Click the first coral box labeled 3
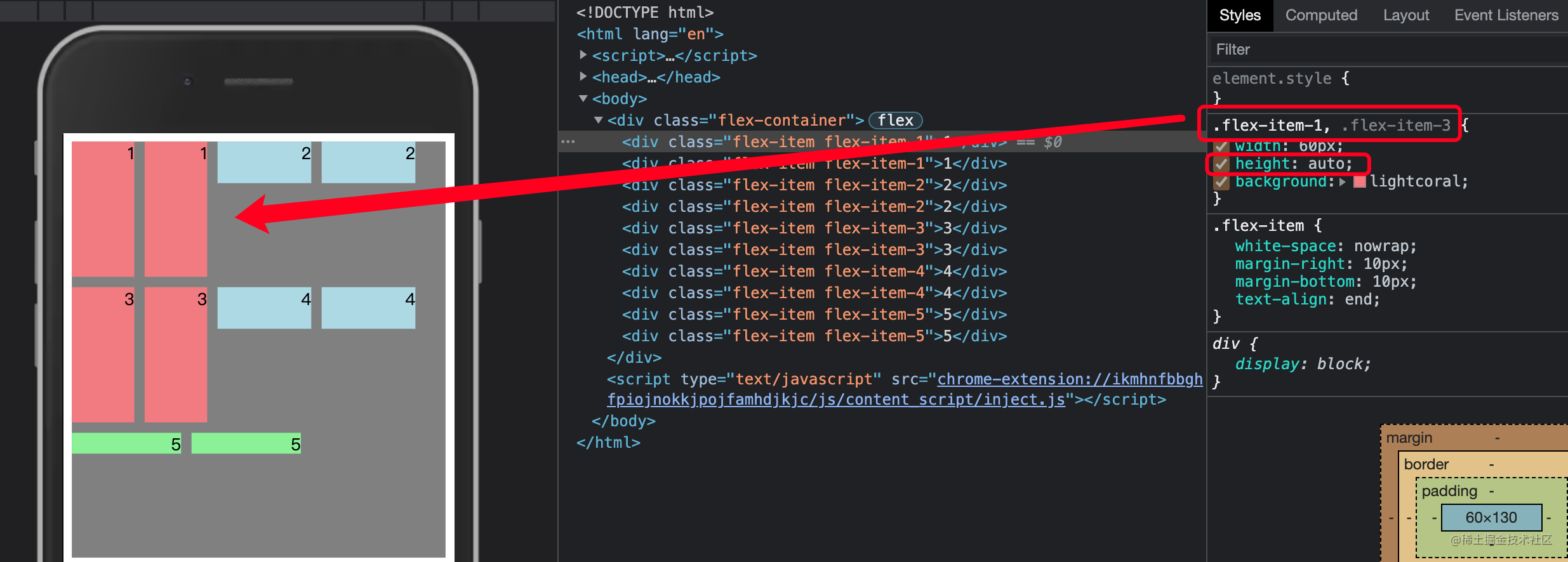Screen dimensions: 1568x562 pos(103,355)
